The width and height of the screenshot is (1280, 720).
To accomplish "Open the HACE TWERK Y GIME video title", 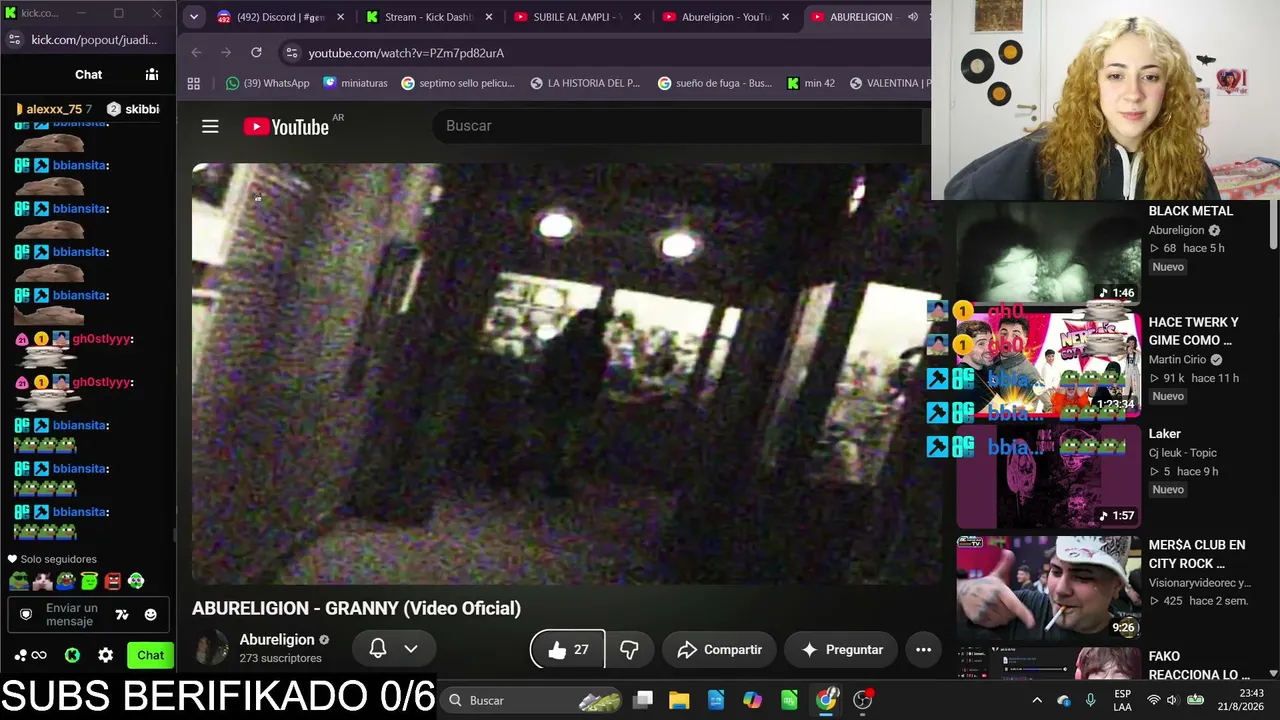I will 1193,331.
